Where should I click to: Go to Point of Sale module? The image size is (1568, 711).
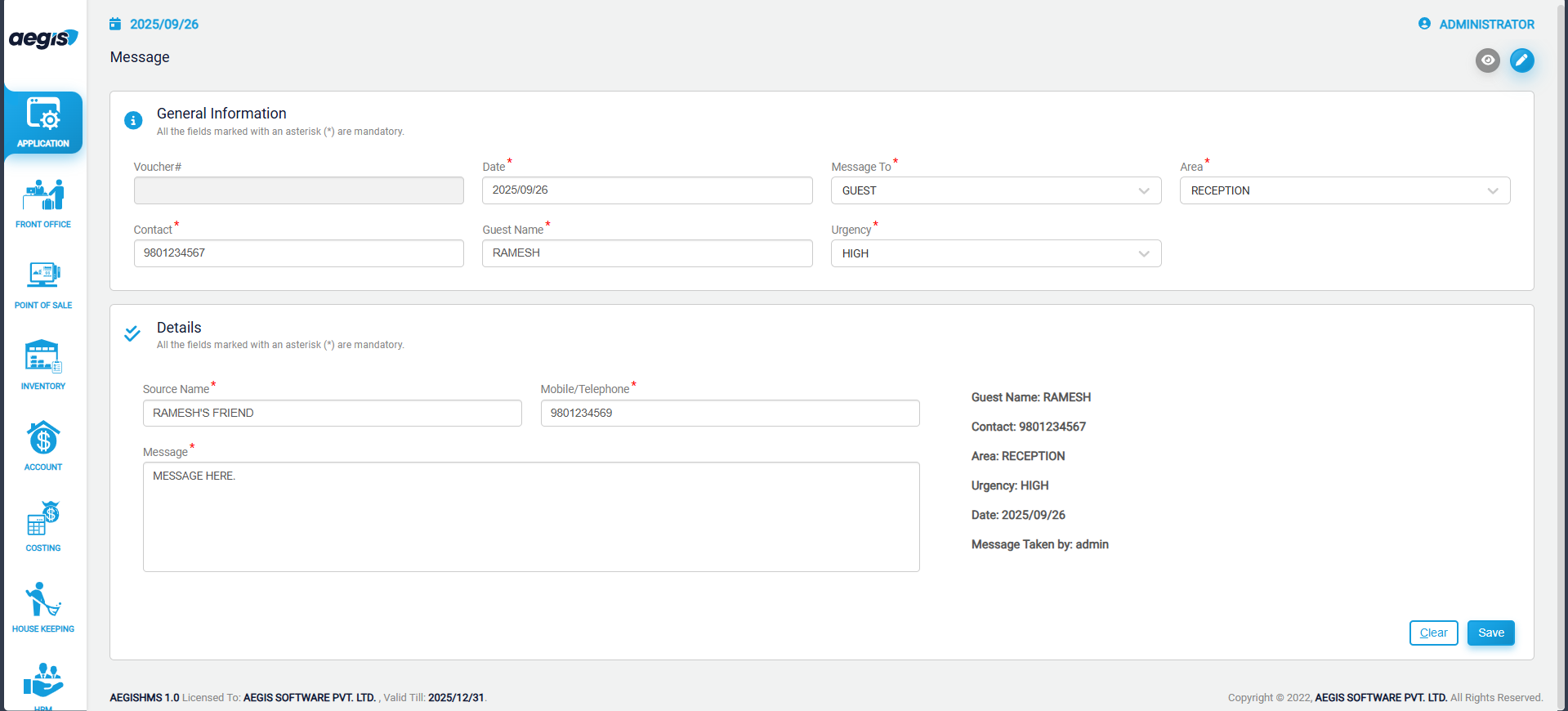[43, 284]
